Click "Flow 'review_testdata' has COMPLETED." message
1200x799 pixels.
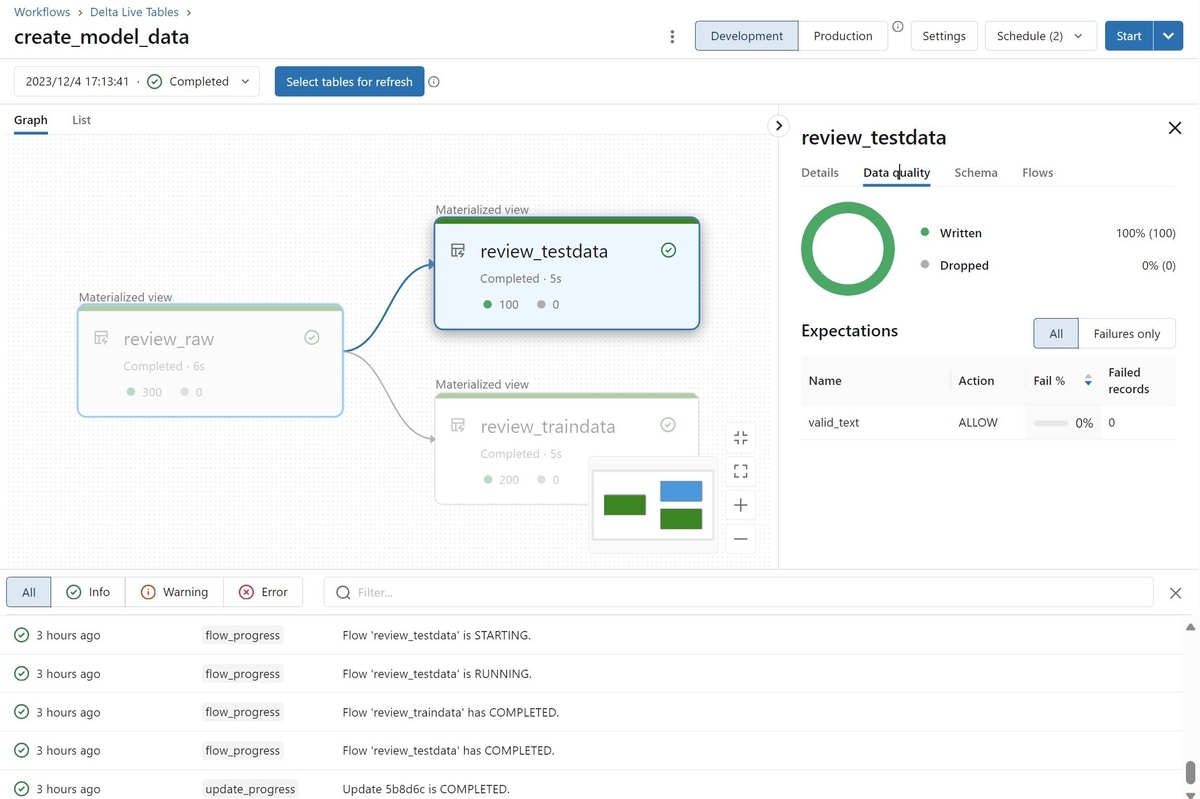pyautogui.click(x=448, y=750)
